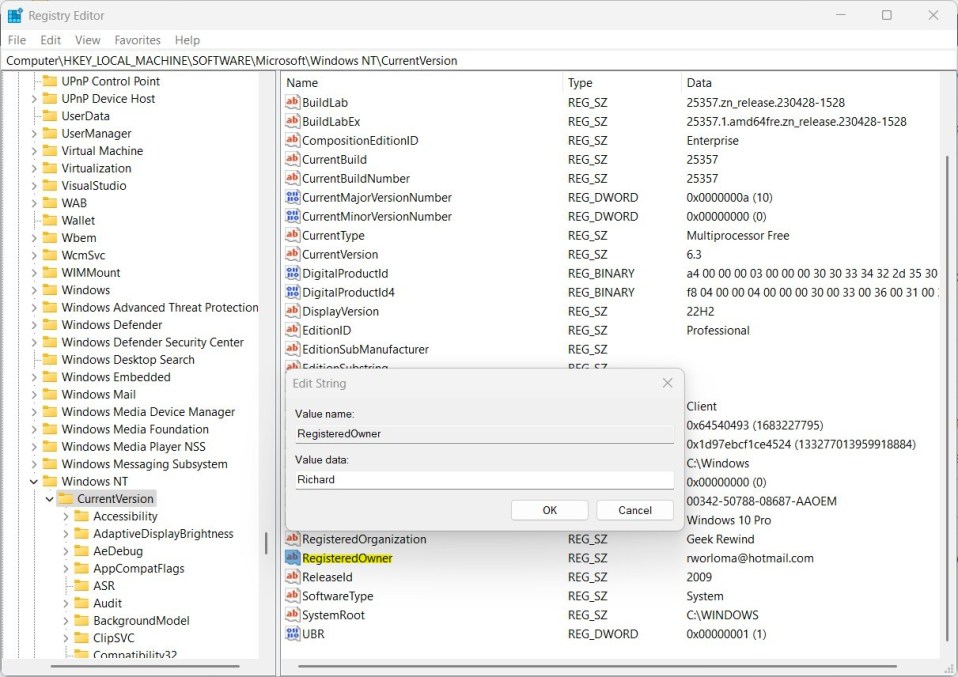
Task: Confirm the edit with OK button
Action: 549,510
